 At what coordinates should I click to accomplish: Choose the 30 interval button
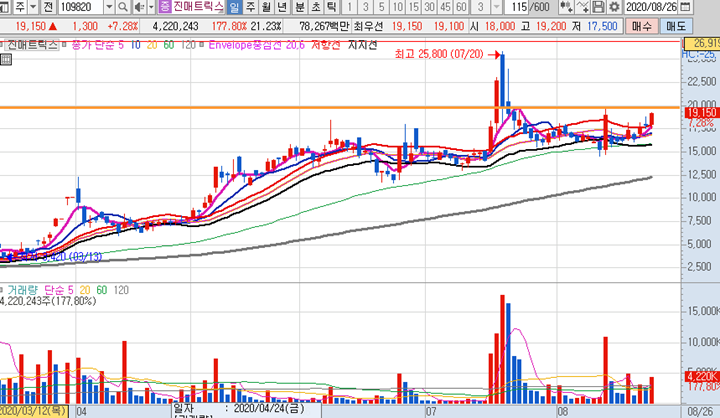pos(430,7)
